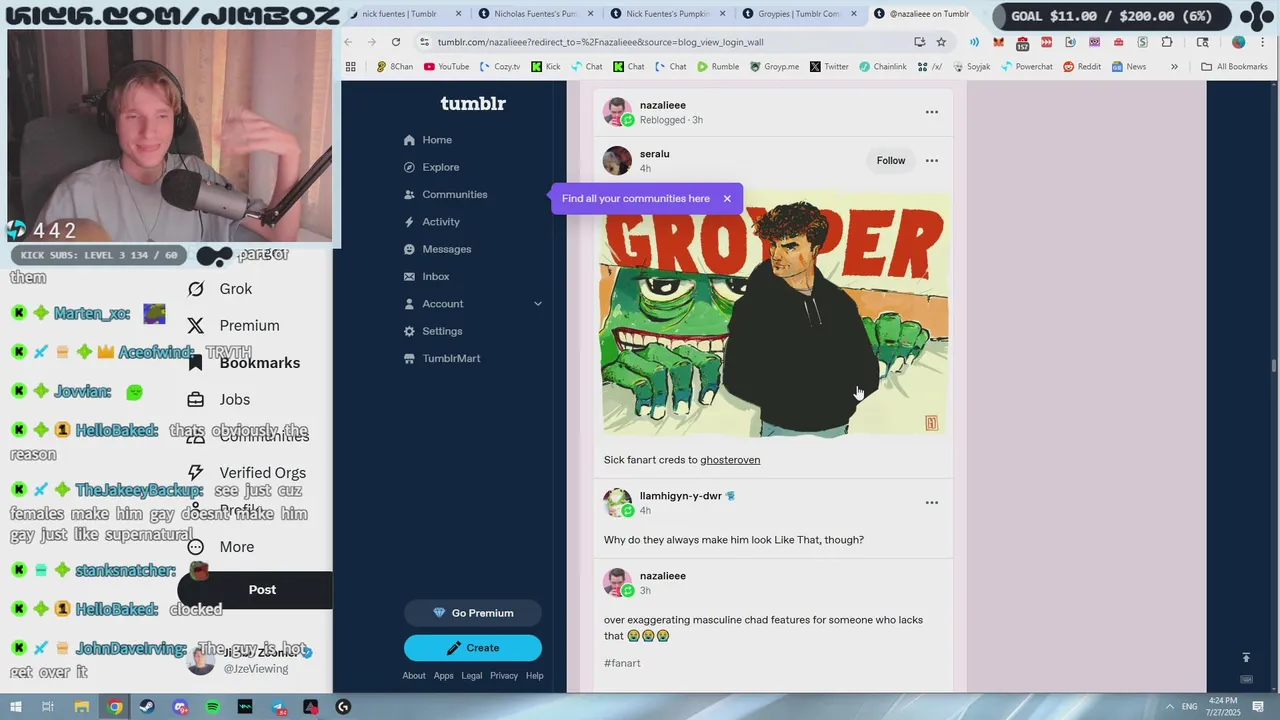Viewport: 1280px width, 720px height.
Task: Switch to "Nick Fuentes's Pumpkin" tab
Action: point(667,14)
